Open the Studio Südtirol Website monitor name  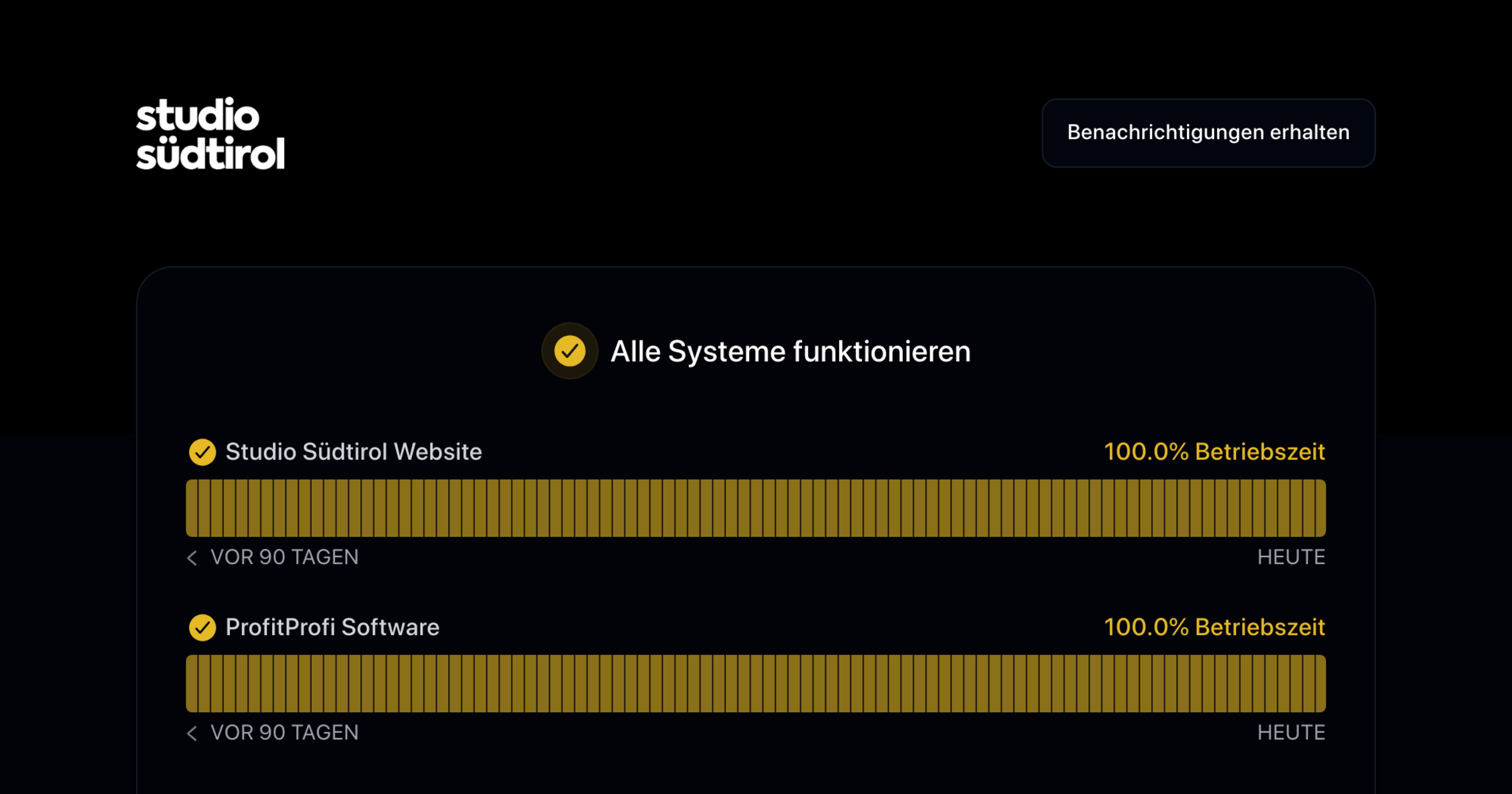pos(353,452)
